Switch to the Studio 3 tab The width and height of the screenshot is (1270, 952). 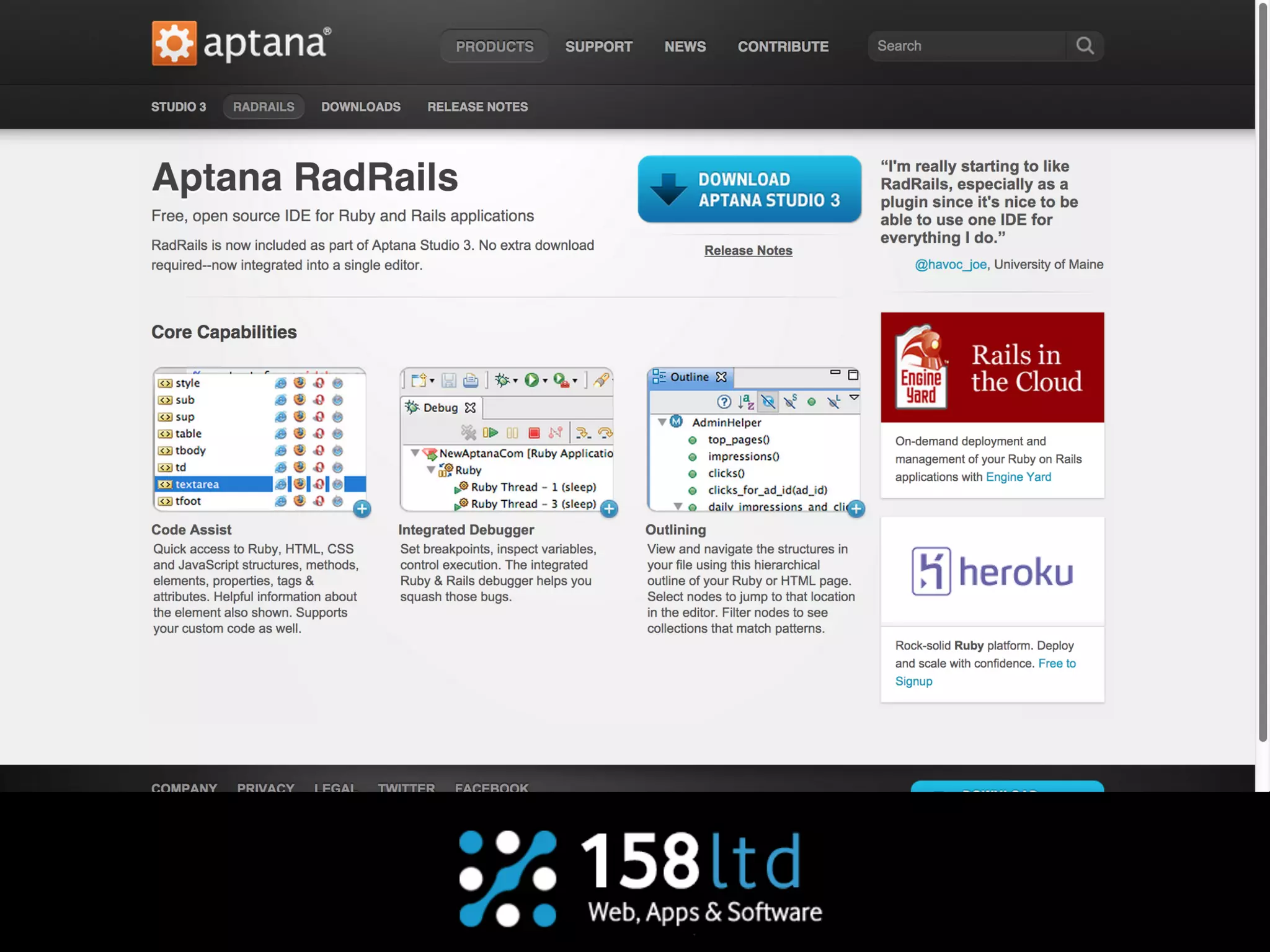click(x=179, y=107)
